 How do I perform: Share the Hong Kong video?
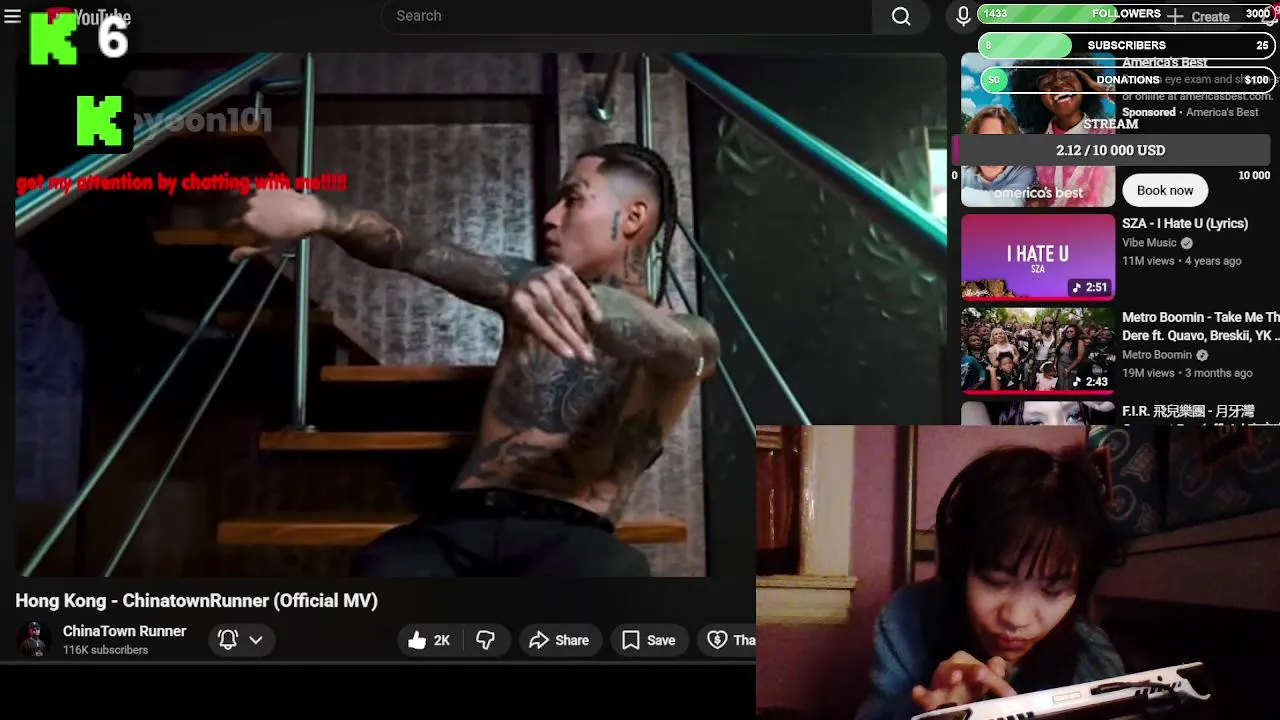pyautogui.click(x=559, y=640)
